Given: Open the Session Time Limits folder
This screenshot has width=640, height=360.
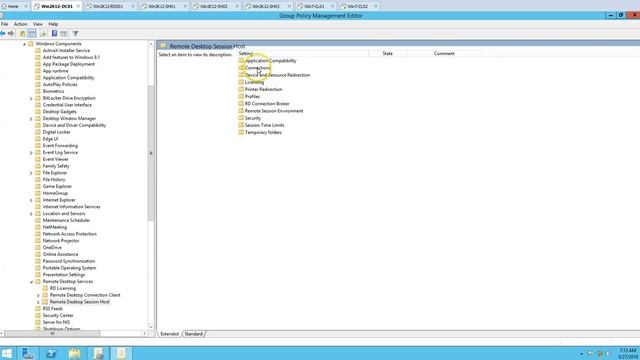Looking at the screenshot, I should coord(264,125).
